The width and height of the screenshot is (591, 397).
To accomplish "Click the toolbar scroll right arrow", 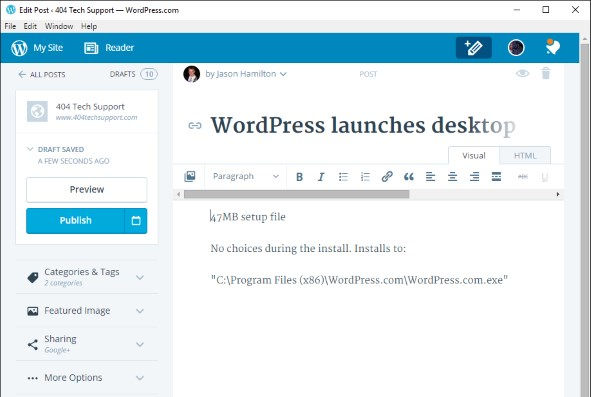I will point(558,194).
